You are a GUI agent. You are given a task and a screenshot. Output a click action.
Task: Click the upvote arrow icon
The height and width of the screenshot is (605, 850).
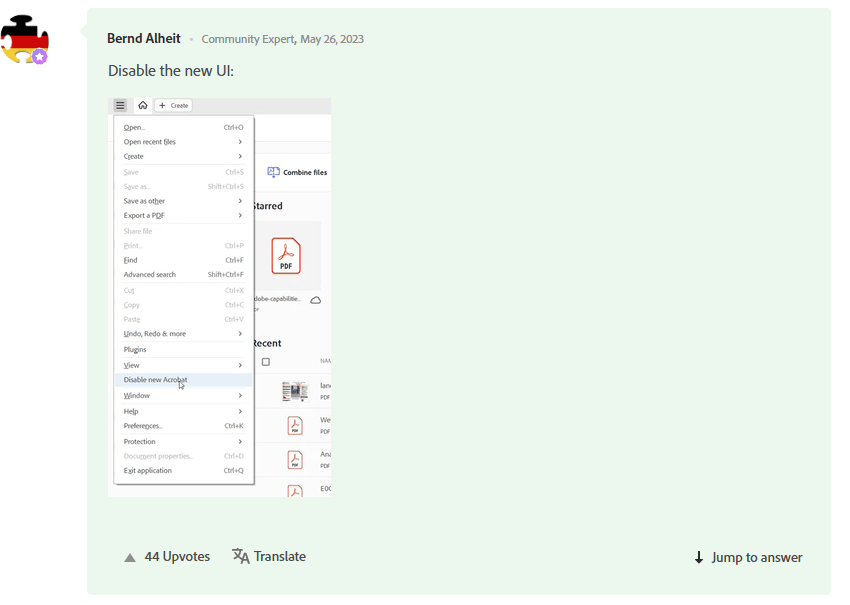tap(129, 556)
